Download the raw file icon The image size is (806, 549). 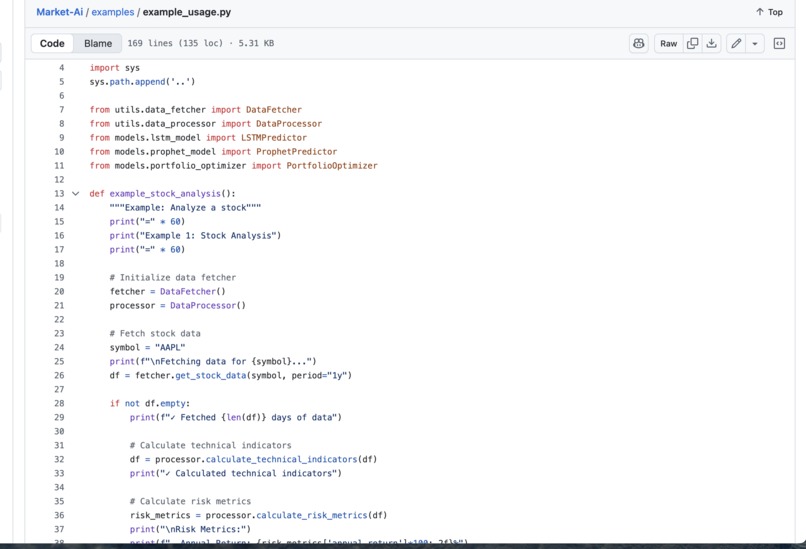click(x=711, y=44)
